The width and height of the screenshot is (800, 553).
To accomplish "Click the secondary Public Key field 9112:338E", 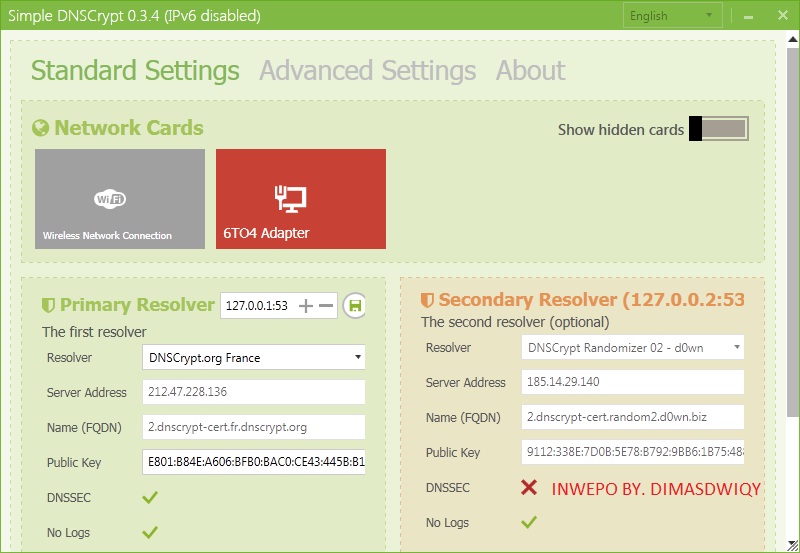I will (x=633, y=452).
